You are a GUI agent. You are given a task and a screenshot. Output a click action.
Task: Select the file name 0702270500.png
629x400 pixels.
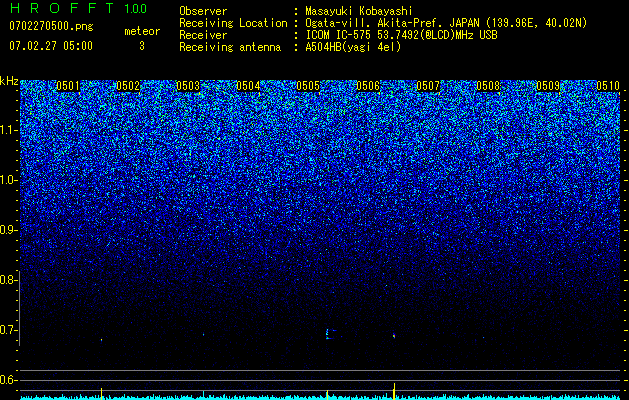(51, 26)
